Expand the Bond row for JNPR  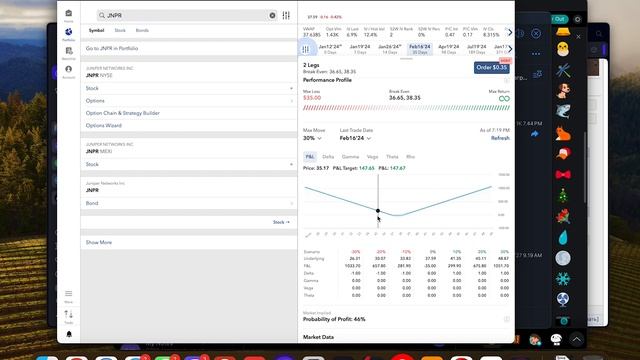pos(189,203)
